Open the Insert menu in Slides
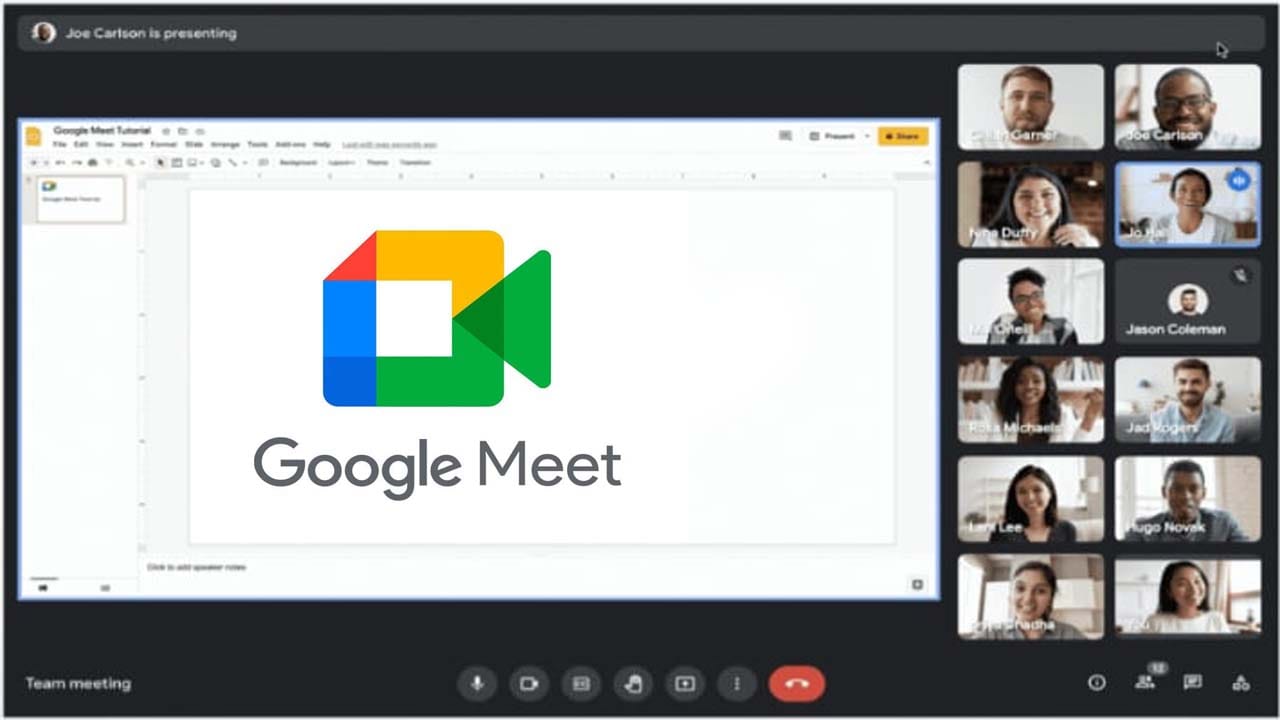Viewport: 1280px width, 720px height. point(132,145)
